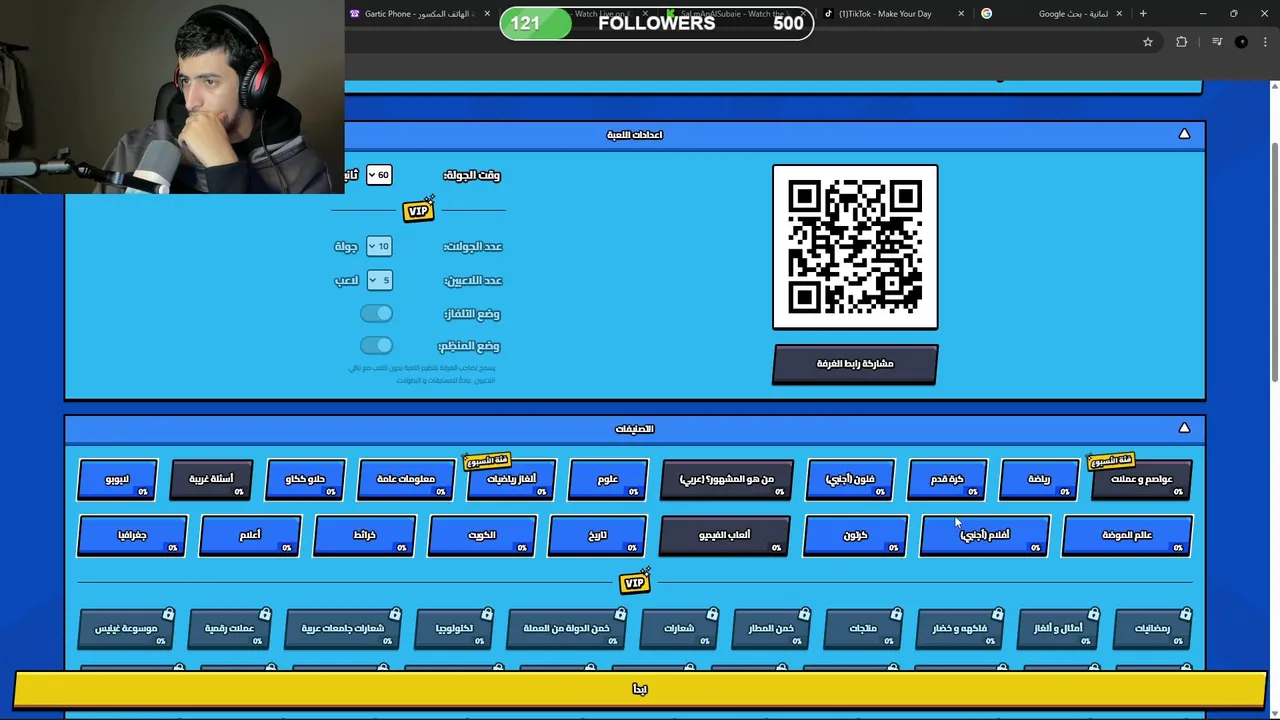Image resolution: width=1280 pixels, height=720 pixels.
Task: Bookmark this page with the star icon
Action: tap(1148, 42)
